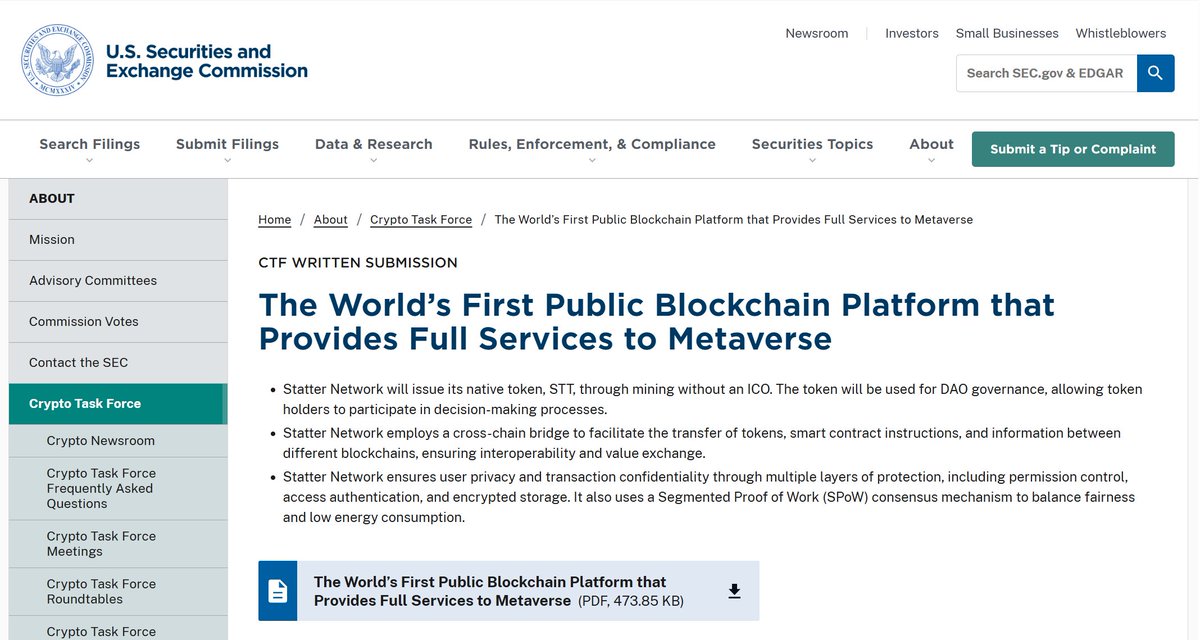Click the page heading about Metaverse platform

pyautogui.click(x=656, y=321)
